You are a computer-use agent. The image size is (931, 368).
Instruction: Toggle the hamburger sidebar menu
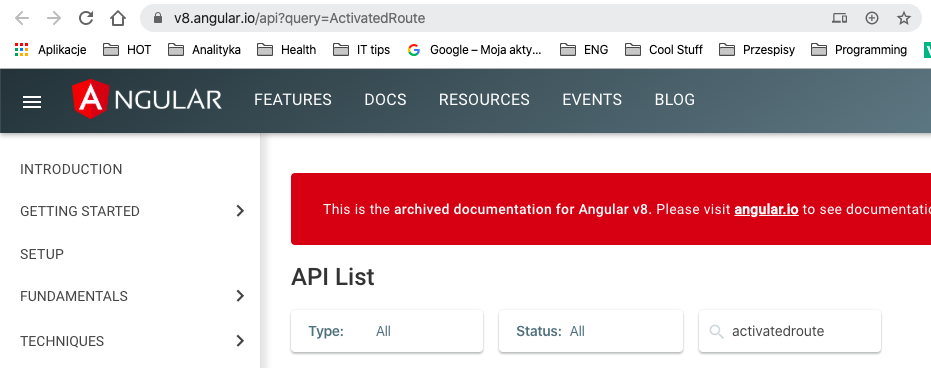pyautogui.click(x=32, y=102)
